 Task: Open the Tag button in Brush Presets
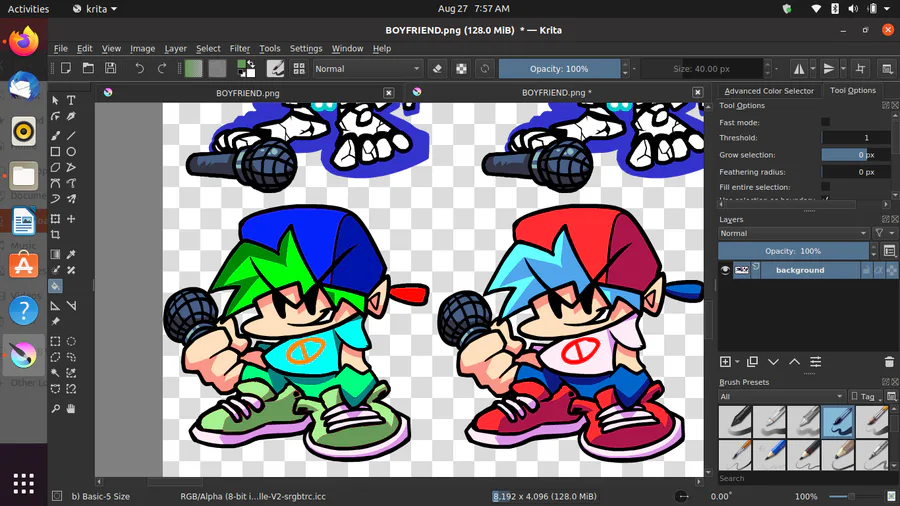click(x=866, y=396)
